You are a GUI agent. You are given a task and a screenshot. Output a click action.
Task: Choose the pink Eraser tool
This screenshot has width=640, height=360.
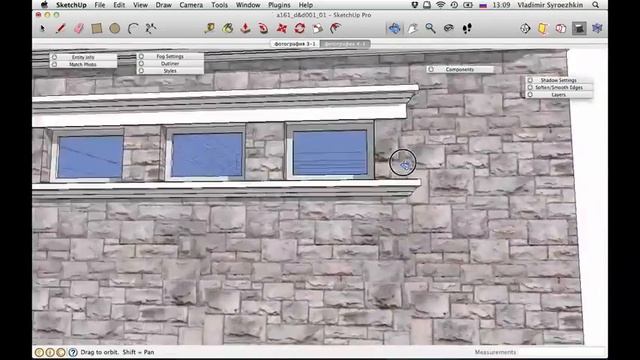click(79, 28)
